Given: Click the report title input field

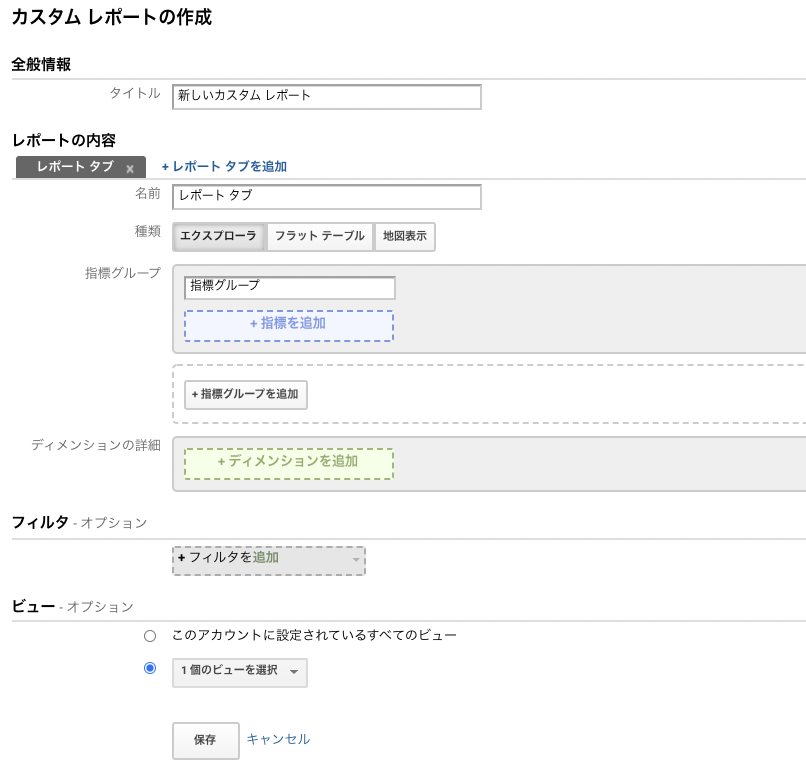Looking at the screenshot, I should click(x=325, y=97).
